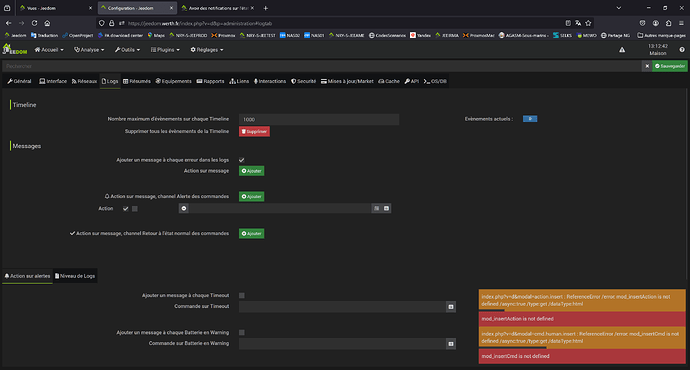Switch to the 'Vues - Jeedom' browser tab
This screenshot has width=690, height=370.
(x=55, y=8)
